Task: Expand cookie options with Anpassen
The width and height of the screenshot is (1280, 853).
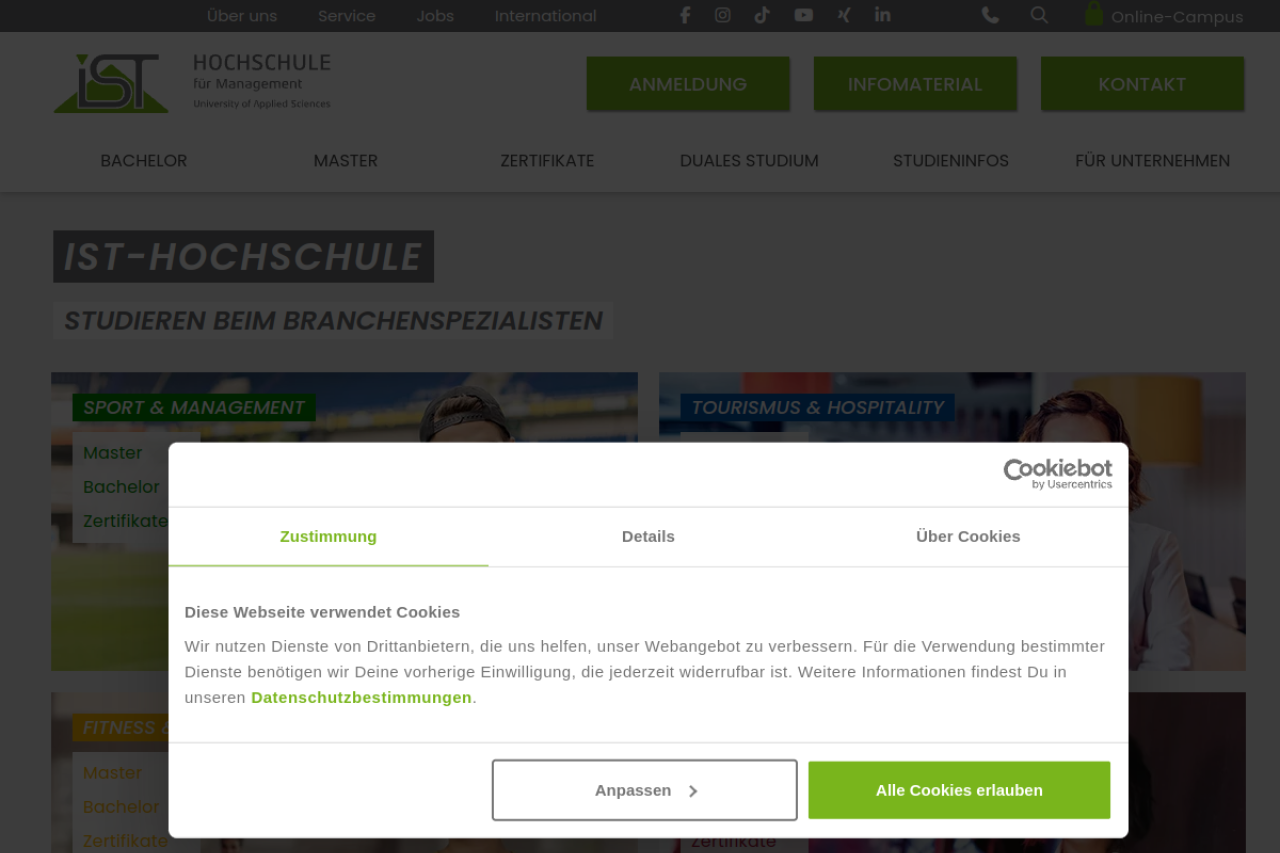Action: point(644,790)
